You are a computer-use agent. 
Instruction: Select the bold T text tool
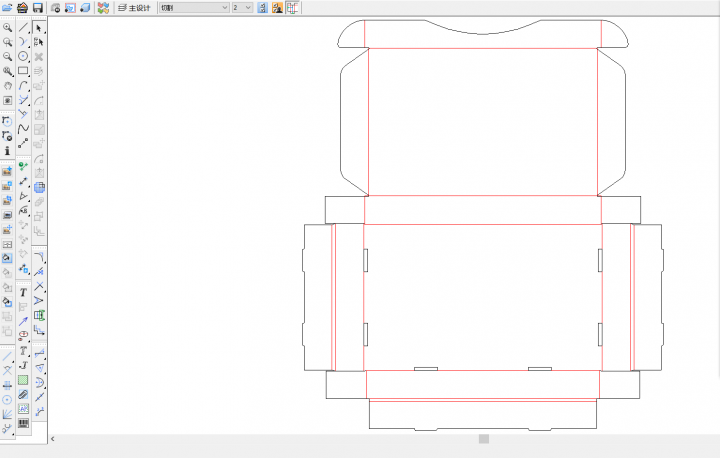(23, 292)
